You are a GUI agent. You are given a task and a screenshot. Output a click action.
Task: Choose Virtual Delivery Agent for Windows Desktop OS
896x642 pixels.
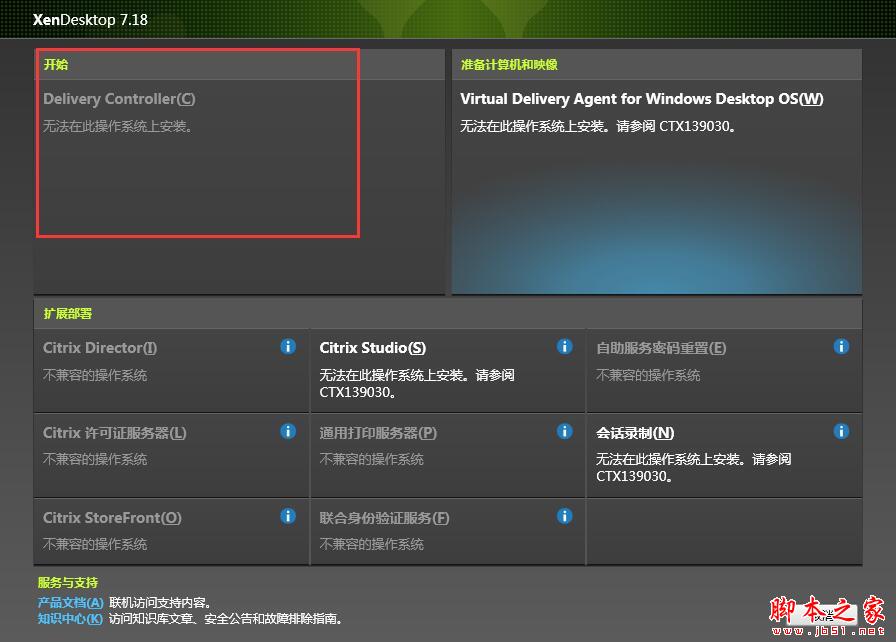pos(642,99)
